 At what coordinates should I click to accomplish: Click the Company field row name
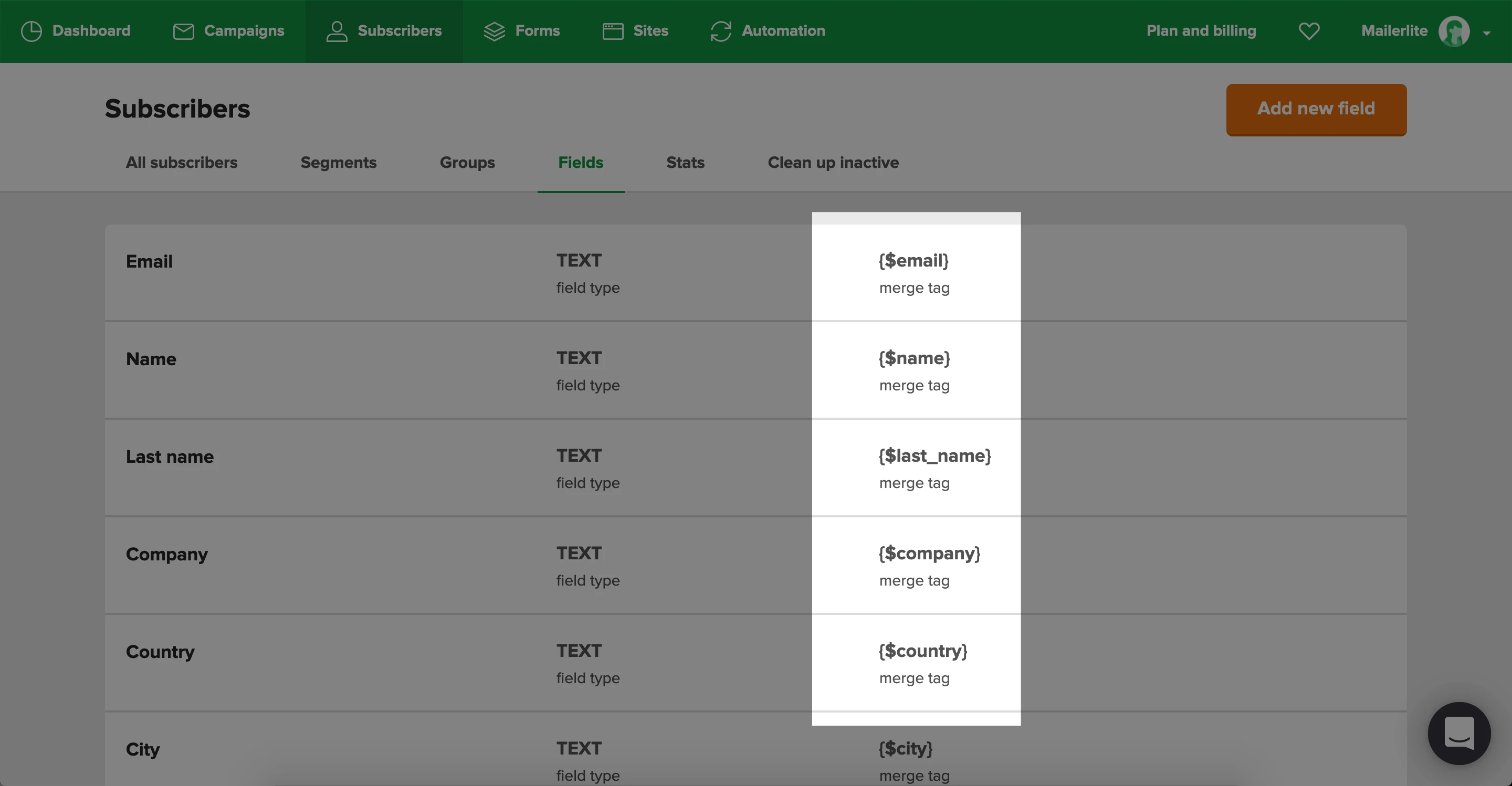pyautogui.click(x=167, y=554)
